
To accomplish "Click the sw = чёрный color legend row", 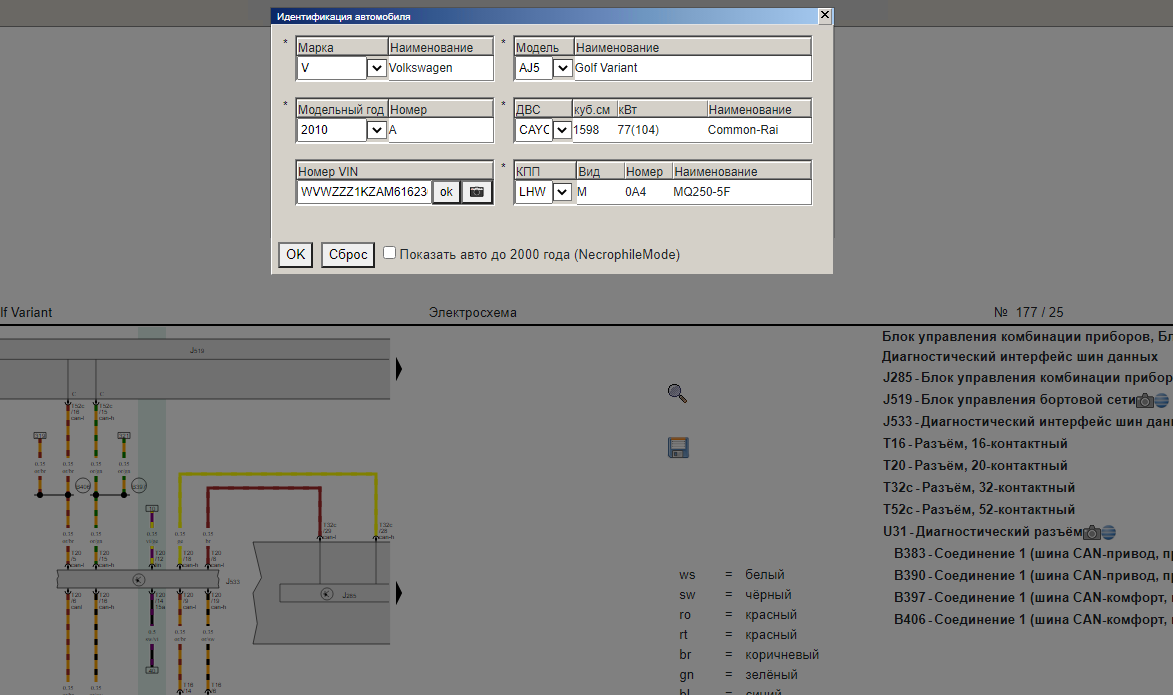I will coord(735,595).
